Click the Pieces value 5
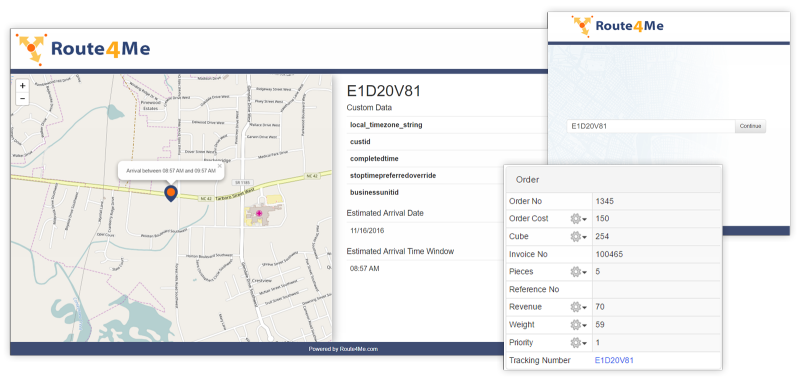Screen dimensions: 800x384 (x=597, y=272)
